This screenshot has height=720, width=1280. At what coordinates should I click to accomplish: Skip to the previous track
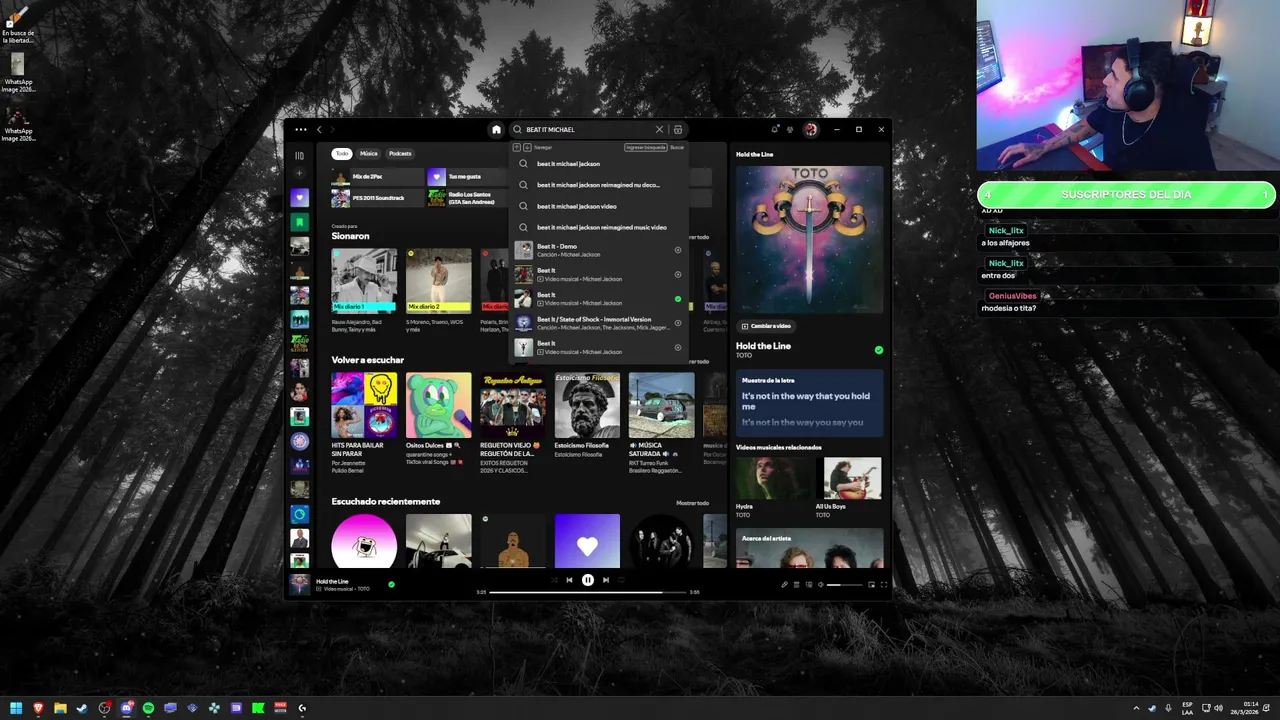click(569, 580)
